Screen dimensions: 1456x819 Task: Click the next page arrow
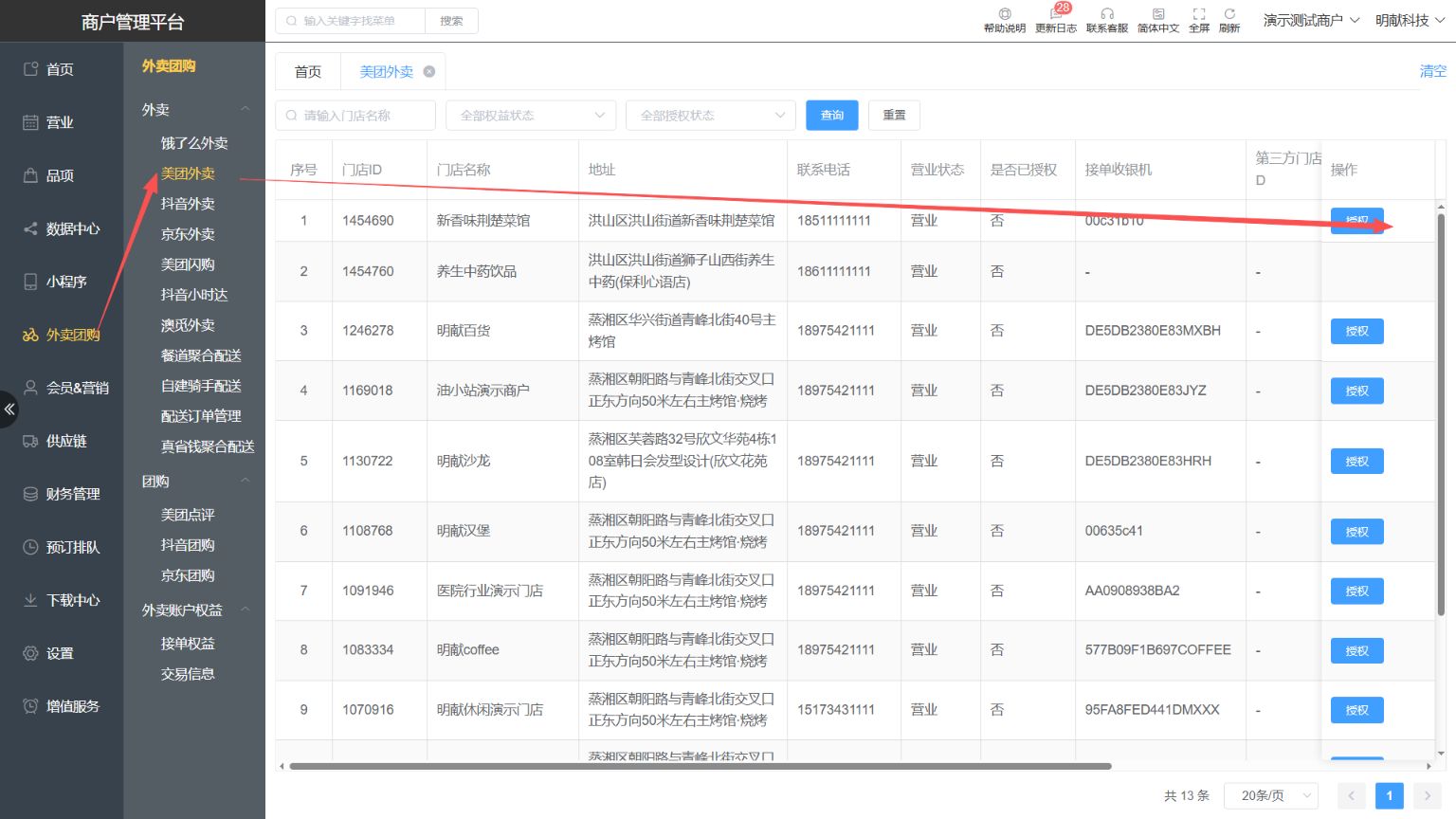[x=1428, y=795]
